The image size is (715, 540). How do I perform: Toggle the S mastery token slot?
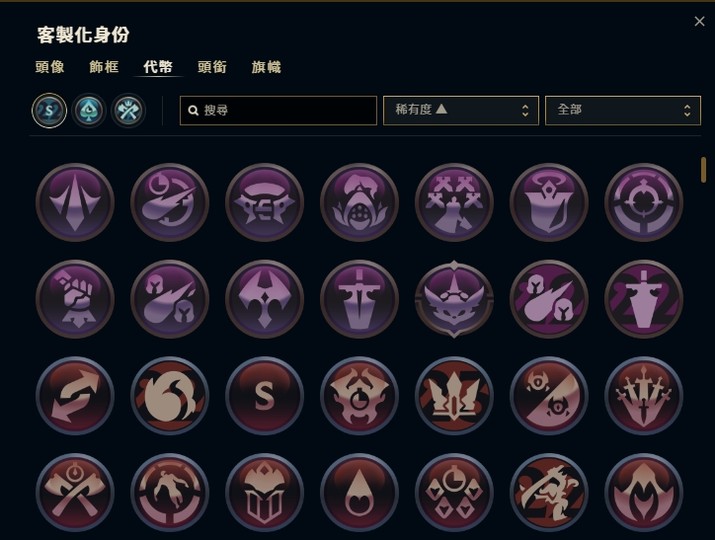[49, 110]
